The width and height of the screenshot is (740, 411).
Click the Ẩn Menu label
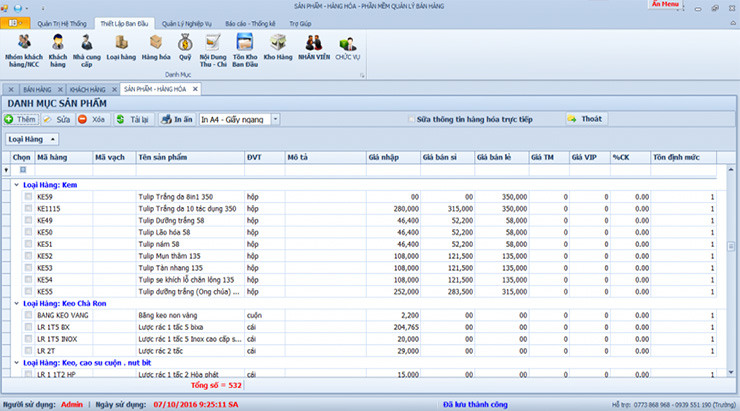(665, 4)
